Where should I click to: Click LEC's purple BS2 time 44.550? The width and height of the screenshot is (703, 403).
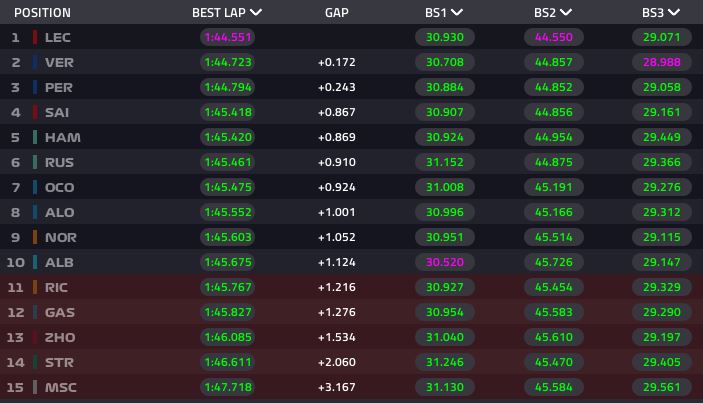pyautogui.click(x=554, y=37)
